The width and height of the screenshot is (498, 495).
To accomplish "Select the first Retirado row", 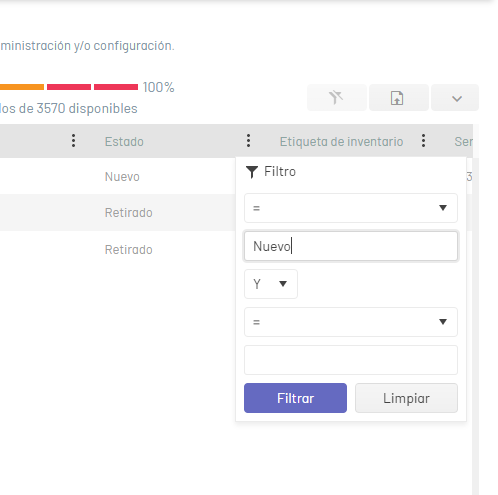I will click(118, 212).
